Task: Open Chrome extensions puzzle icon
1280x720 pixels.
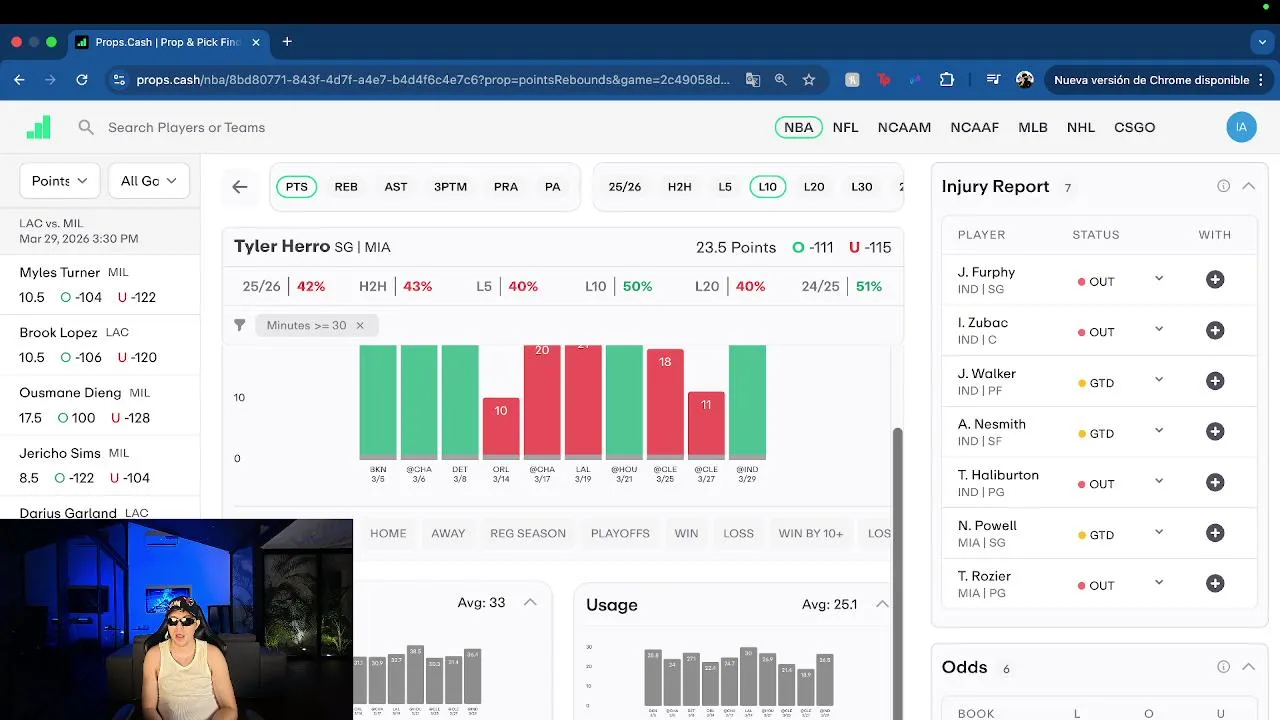Action: click(x=947, y=80)
